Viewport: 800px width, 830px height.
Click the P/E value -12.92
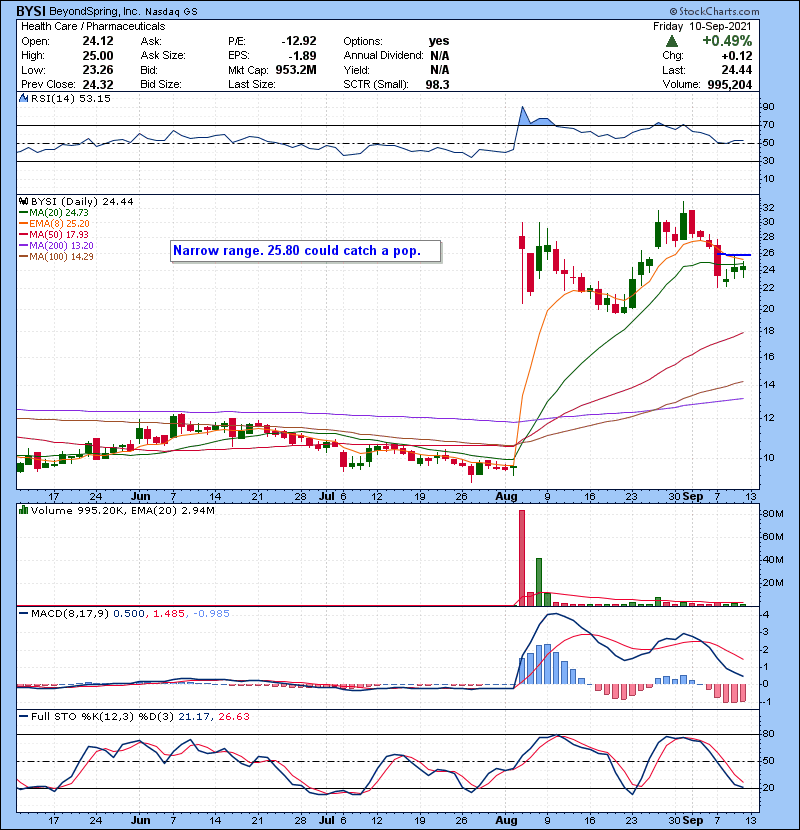pos(299,41)
